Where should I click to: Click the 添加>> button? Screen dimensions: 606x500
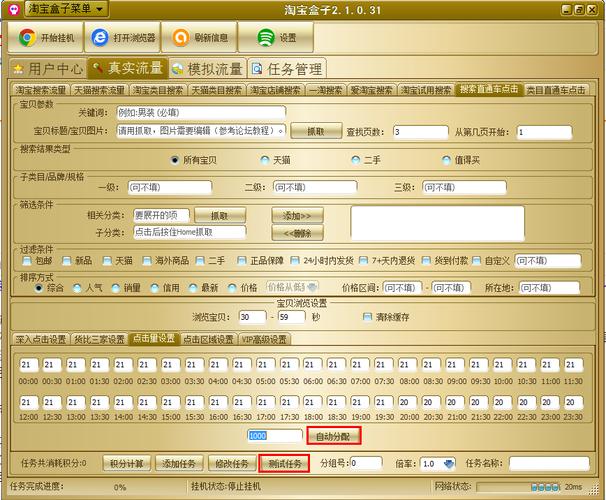(x=298, y=215)
